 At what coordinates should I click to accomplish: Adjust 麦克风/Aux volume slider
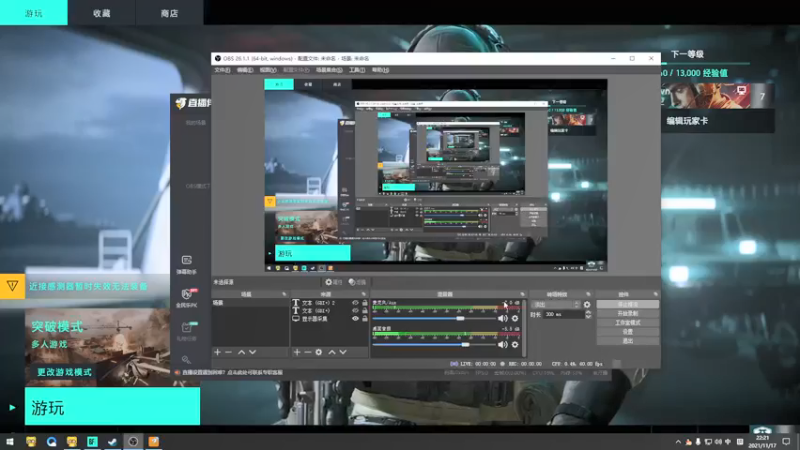click(434, 318)
